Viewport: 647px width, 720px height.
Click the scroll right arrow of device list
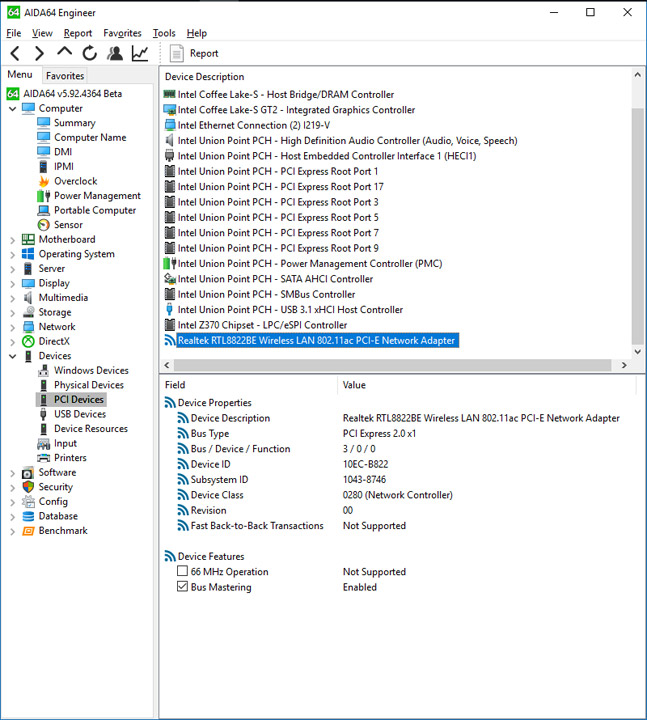(624, 365)
